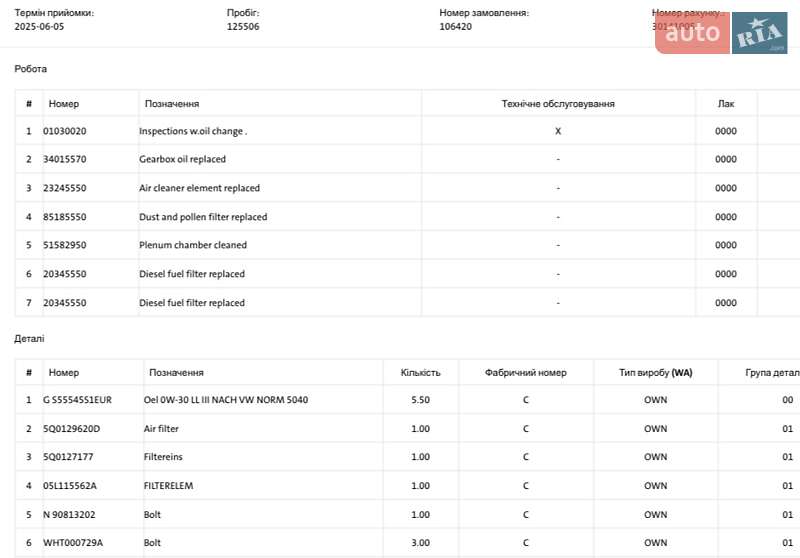Click the order number 106420

coord(456,27)
